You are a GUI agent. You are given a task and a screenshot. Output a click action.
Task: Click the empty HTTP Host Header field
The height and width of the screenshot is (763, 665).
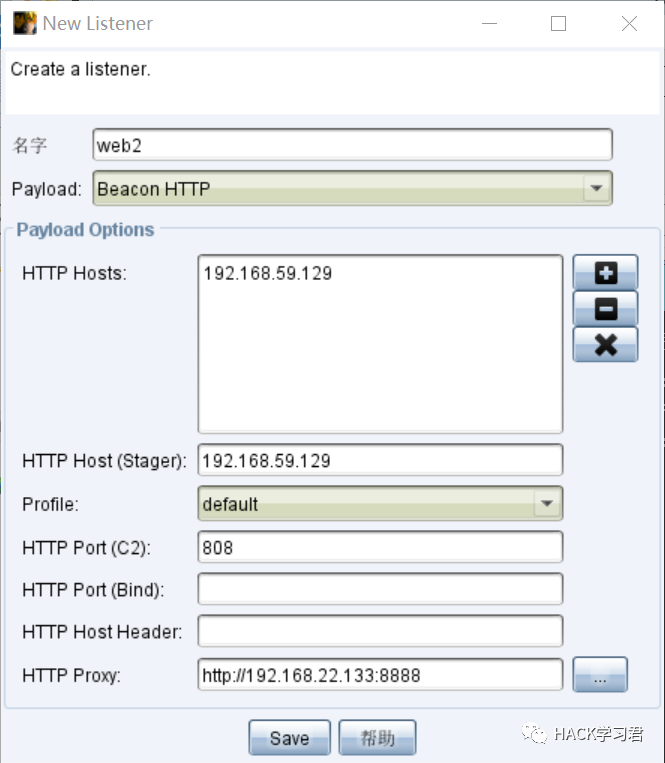380,632
